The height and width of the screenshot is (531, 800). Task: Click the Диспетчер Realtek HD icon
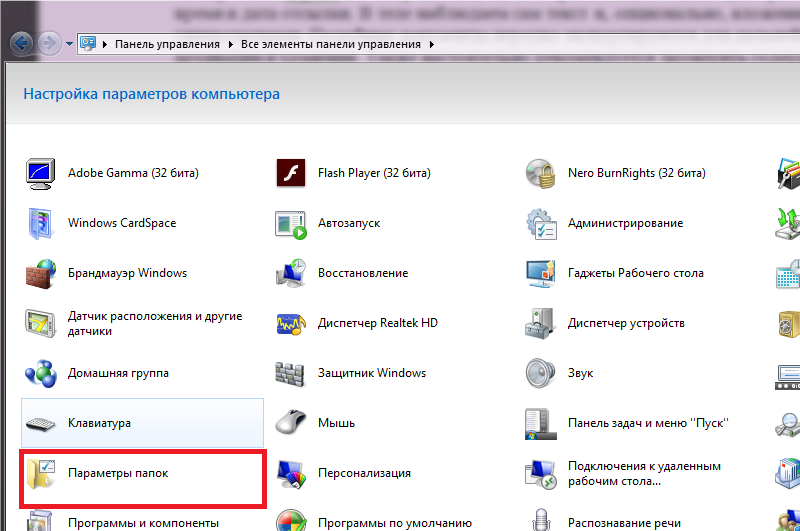(291, 324)
